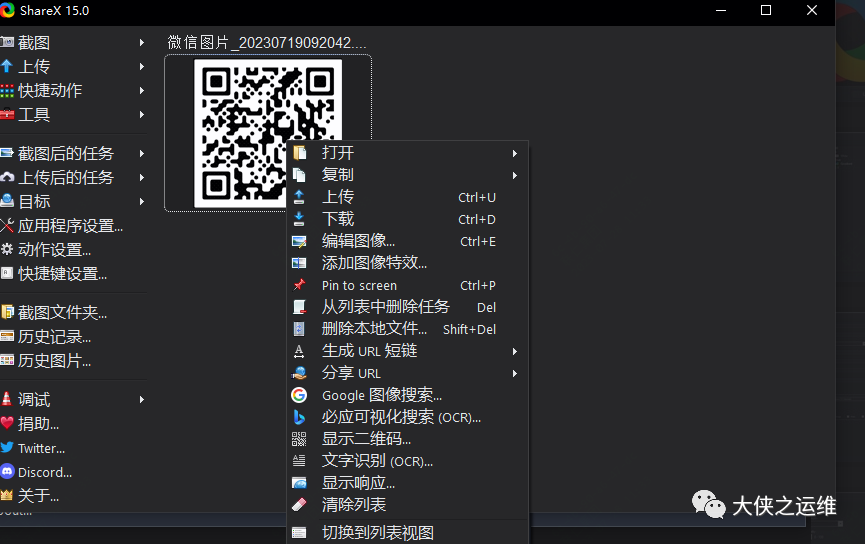Image resolution: width=865 pixels, height=544 pixels.
Task: Open 应用程序设置... entry
Action: coord(70,225)
